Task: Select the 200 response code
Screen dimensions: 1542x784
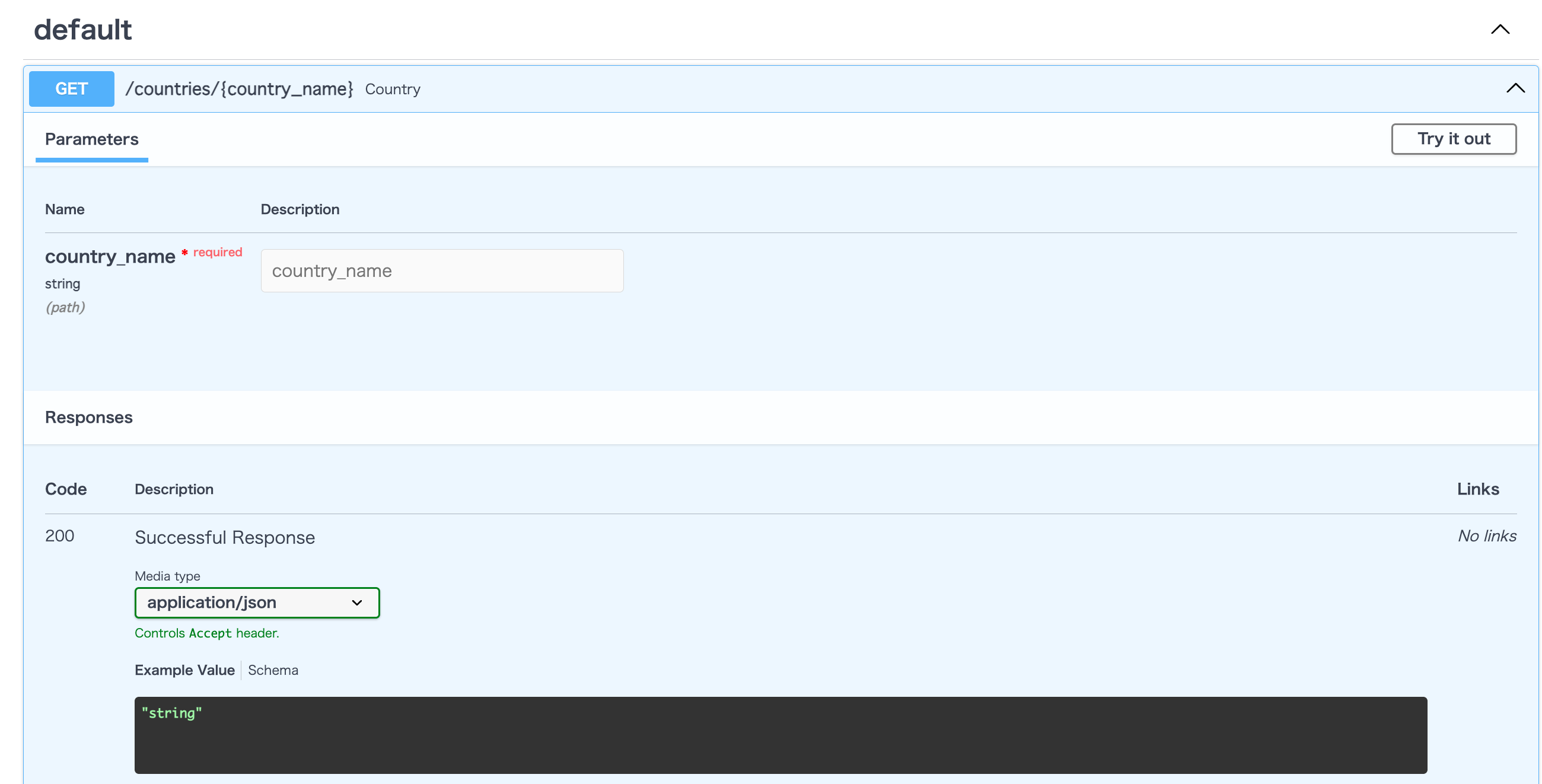Action: (59, 536)
